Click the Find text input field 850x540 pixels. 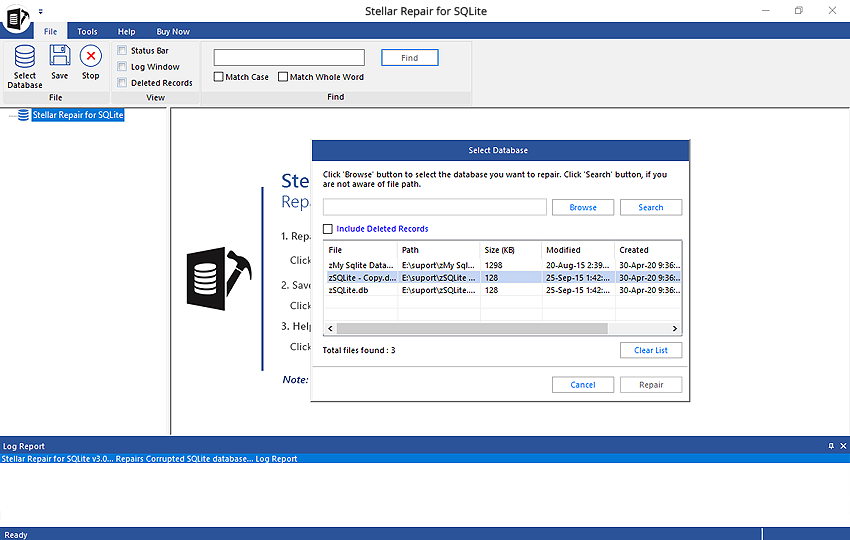pos(289,57)
